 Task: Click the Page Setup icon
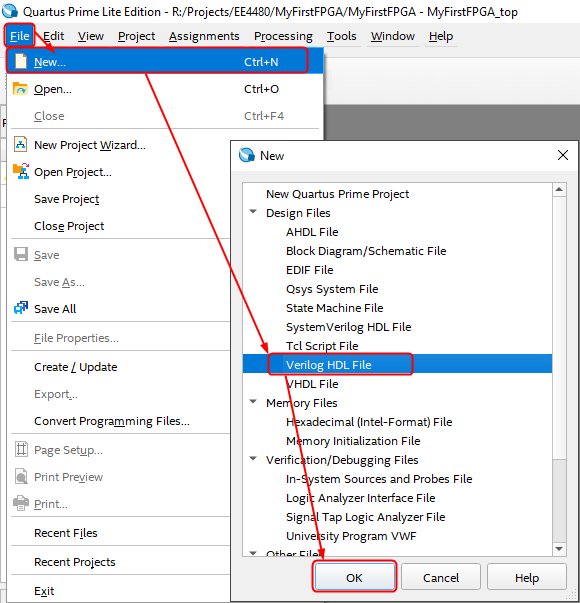[21, 449]
